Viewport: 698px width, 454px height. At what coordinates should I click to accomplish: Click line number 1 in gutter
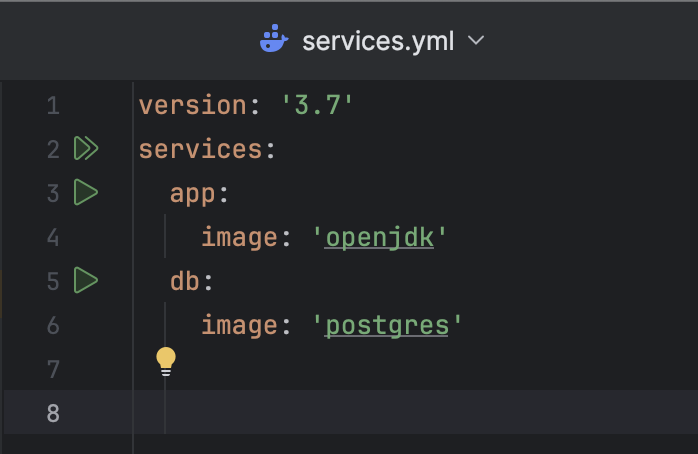(x=53, y=105)
